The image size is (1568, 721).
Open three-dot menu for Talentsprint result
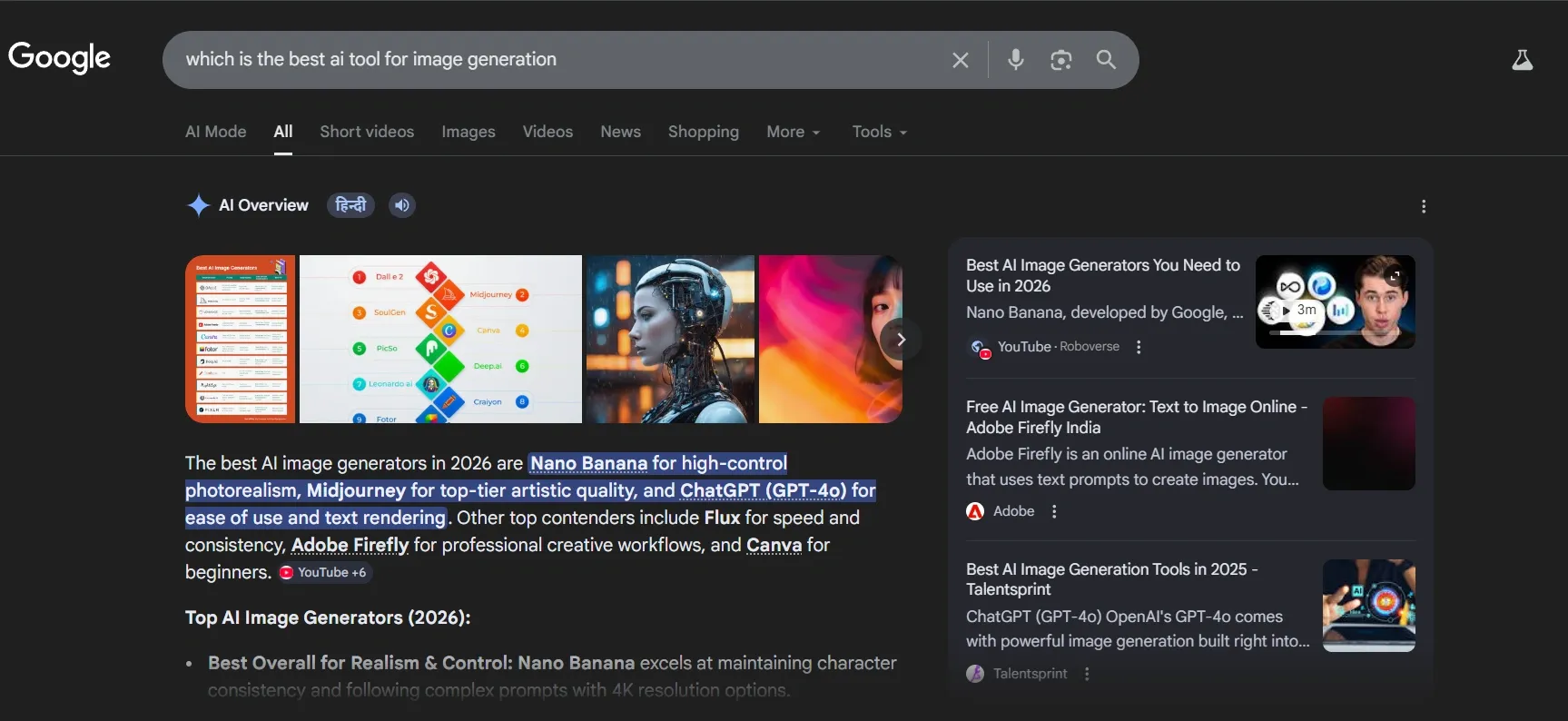tap(1087, 674)
